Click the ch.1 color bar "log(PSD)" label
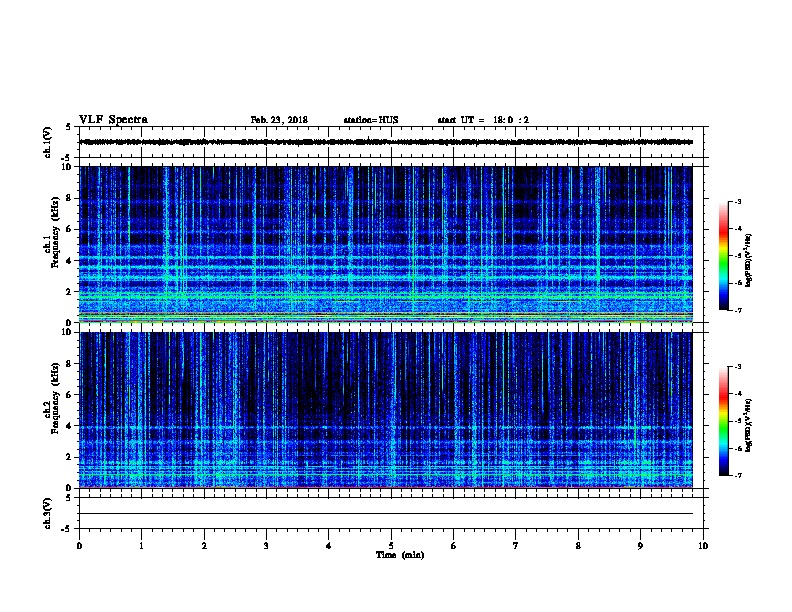The image size is (792, 612). pyautogui.click(x=748, y=260)
